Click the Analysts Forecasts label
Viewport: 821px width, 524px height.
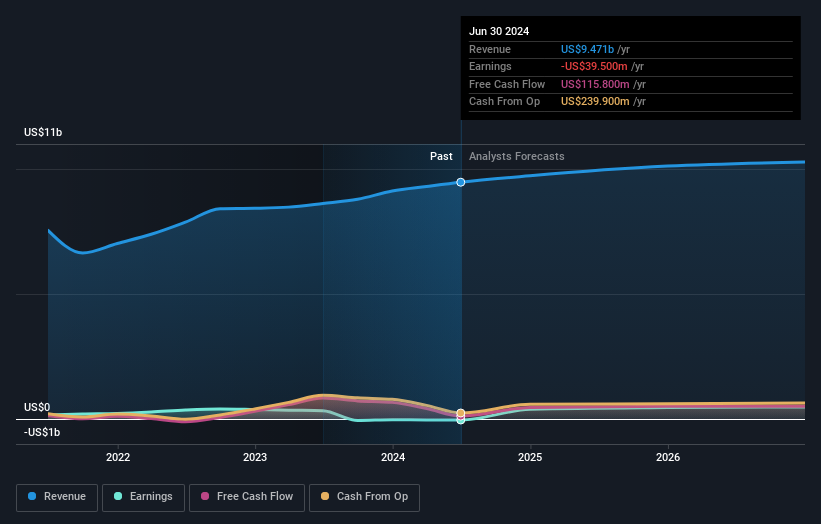517,156
